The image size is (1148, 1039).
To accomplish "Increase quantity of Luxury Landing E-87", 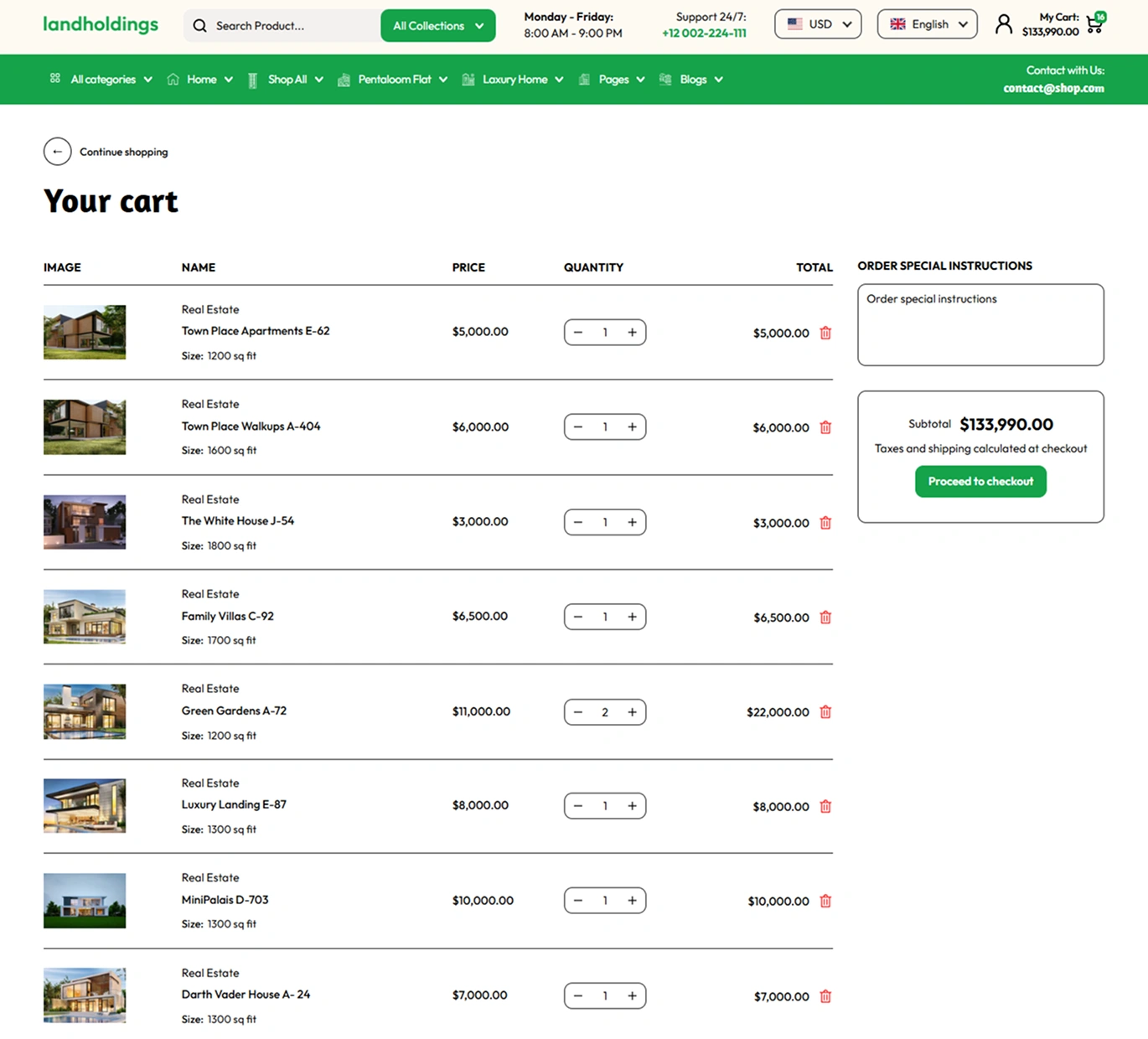I will point(632,806).
